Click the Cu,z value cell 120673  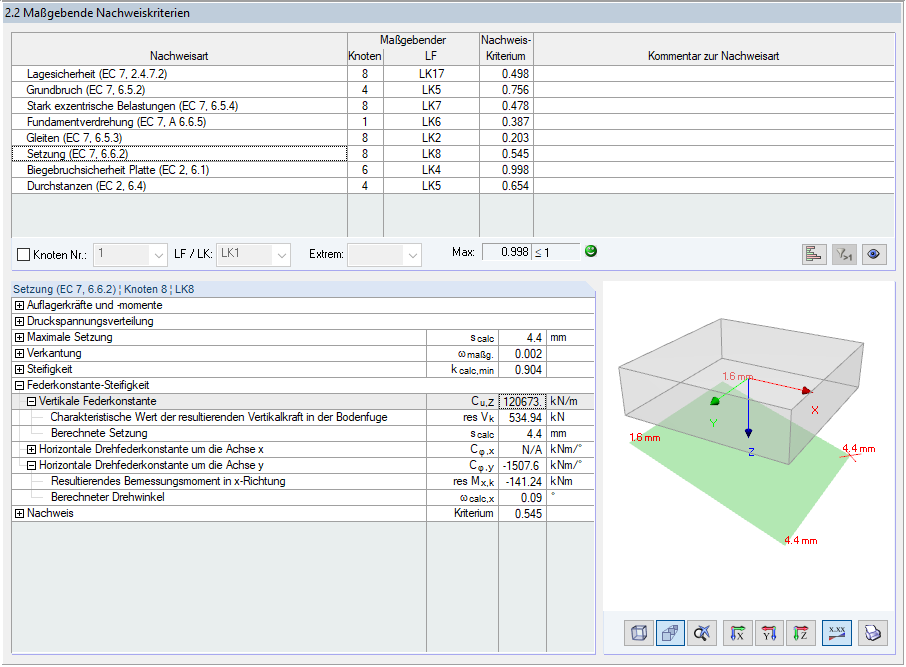coord(522,401)
